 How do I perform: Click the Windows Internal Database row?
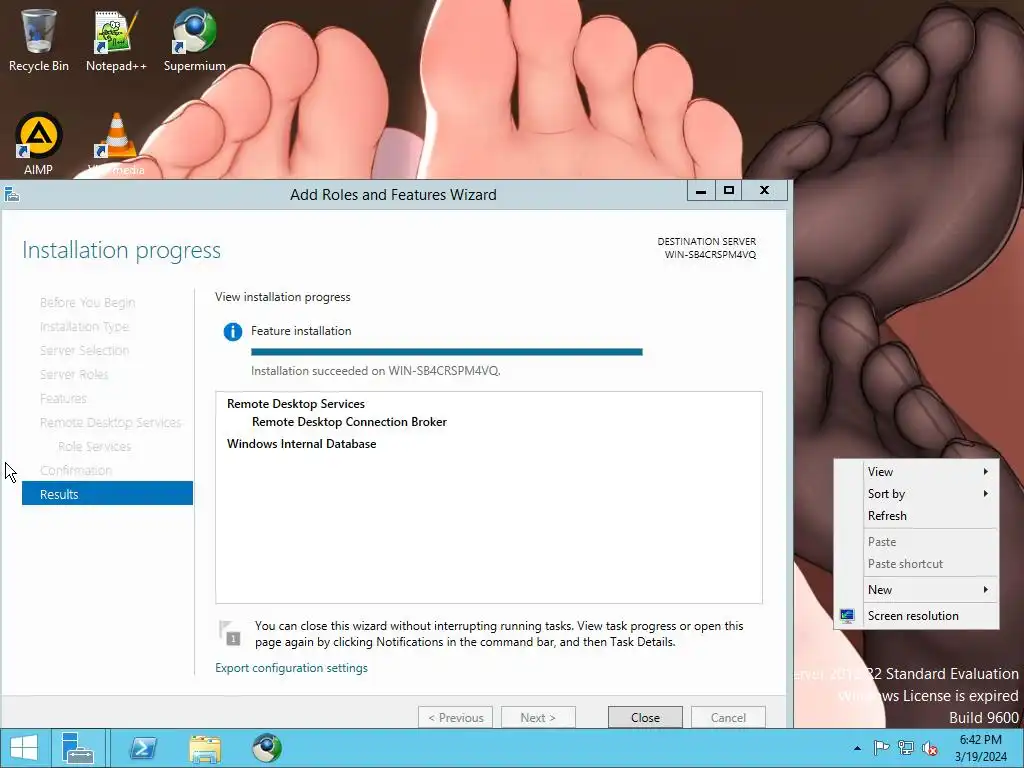pos(302,444)
